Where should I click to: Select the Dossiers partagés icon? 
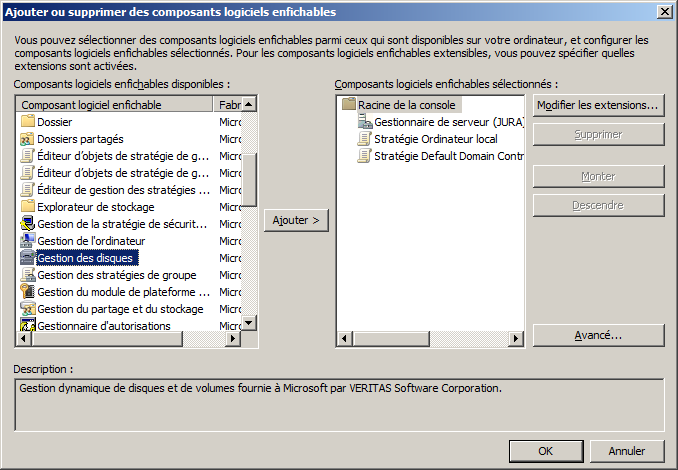click(28, 139)
